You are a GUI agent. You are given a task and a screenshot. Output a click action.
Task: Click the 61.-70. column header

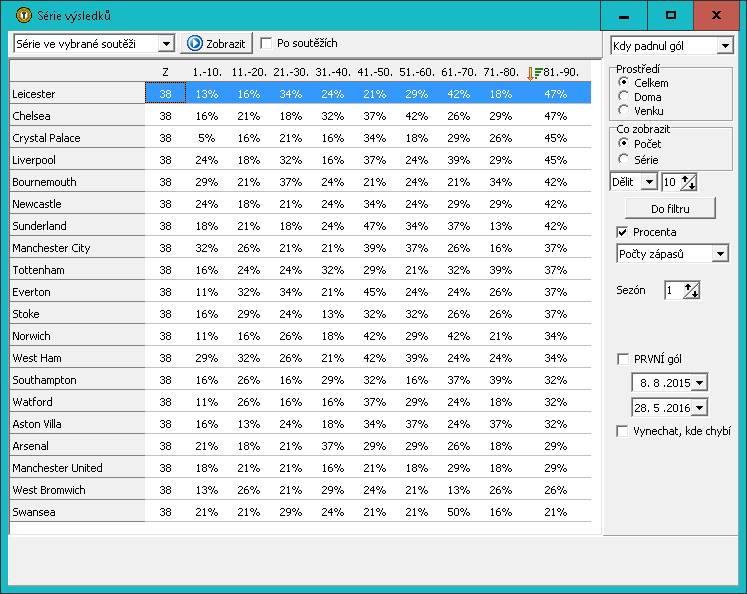(458, 72)
